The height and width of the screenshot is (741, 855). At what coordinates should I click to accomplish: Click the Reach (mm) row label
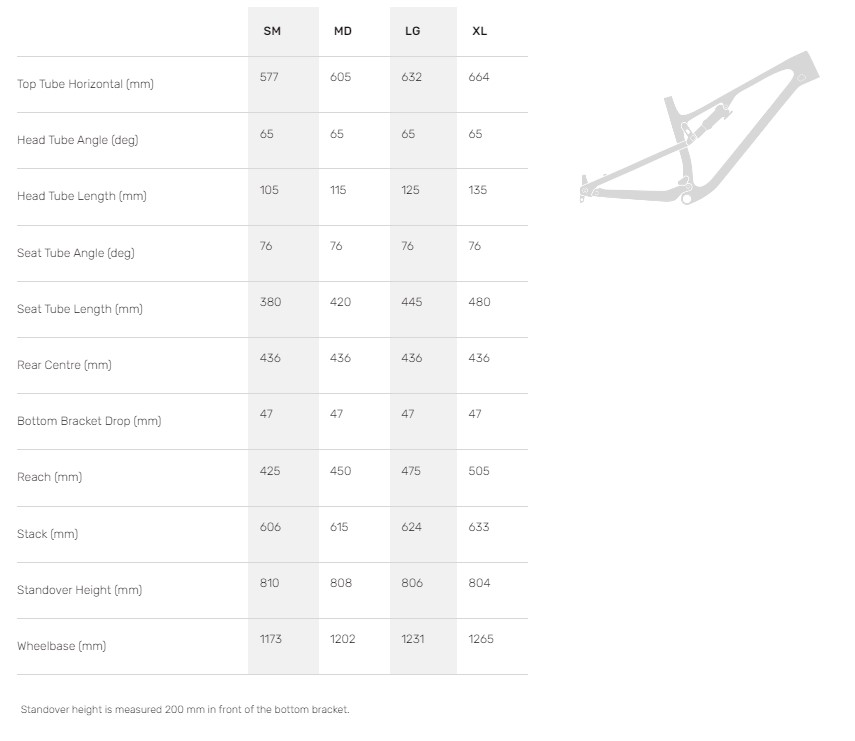(x=49, y=477)
